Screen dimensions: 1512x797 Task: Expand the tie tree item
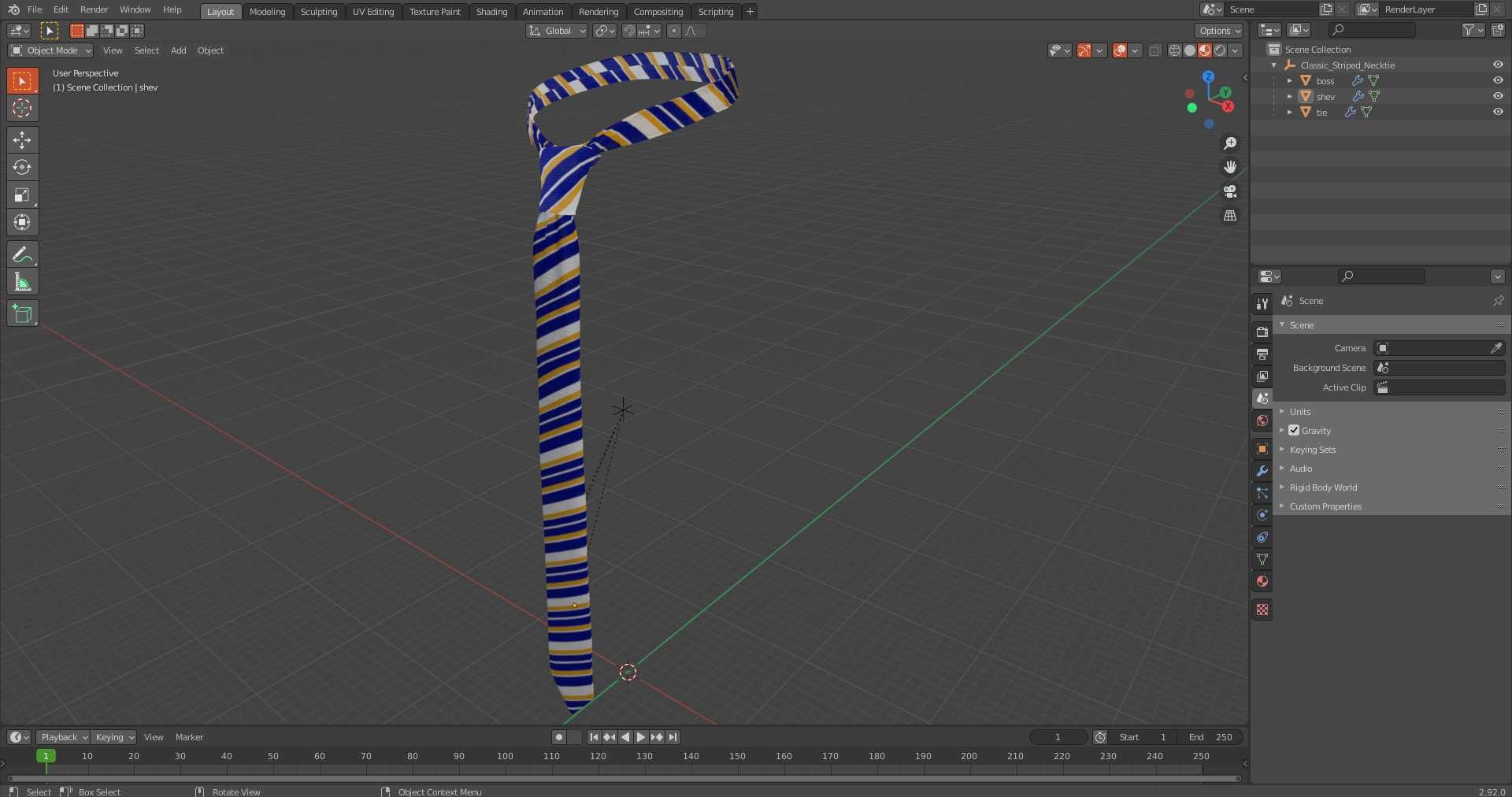pyautogui.click(x=1290, y=112)
